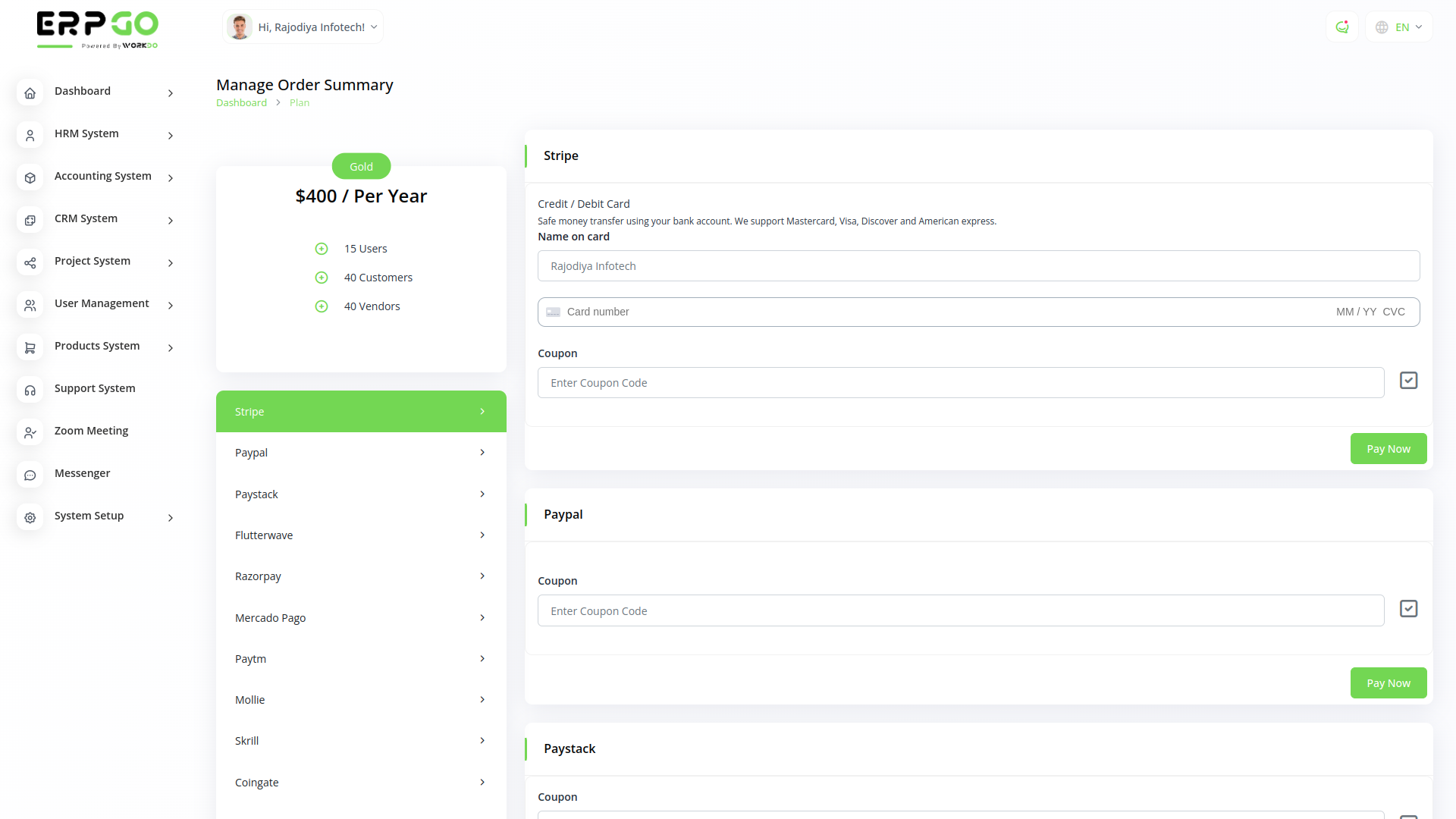1456x819 pixels.
Task: Expand the CRM System submenu chevron
Action: click(171, 221)
